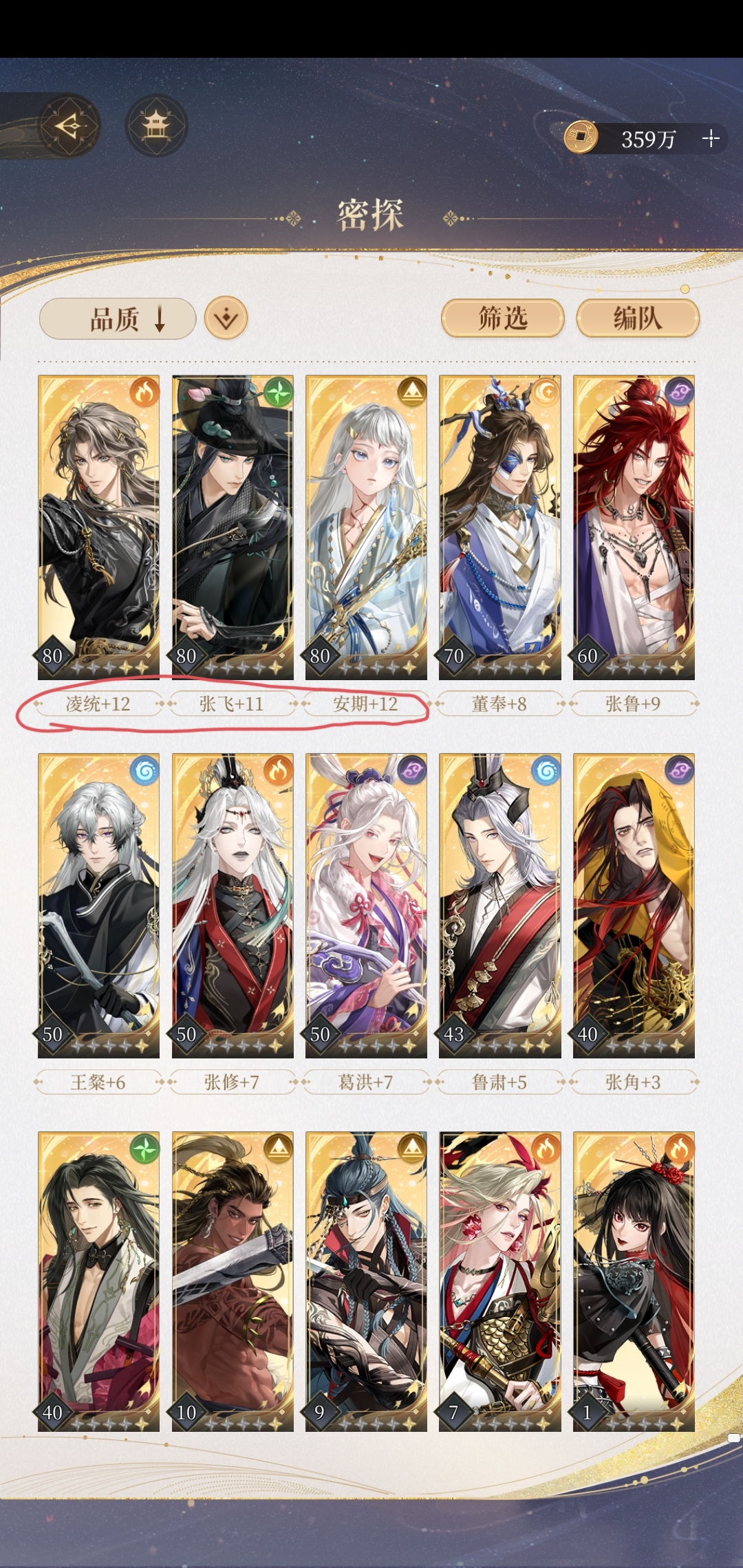Viewport: 743px width, 1568px height.
Task: Select the level 1 black-haired girl card
Action: [x=634, y=1282]
